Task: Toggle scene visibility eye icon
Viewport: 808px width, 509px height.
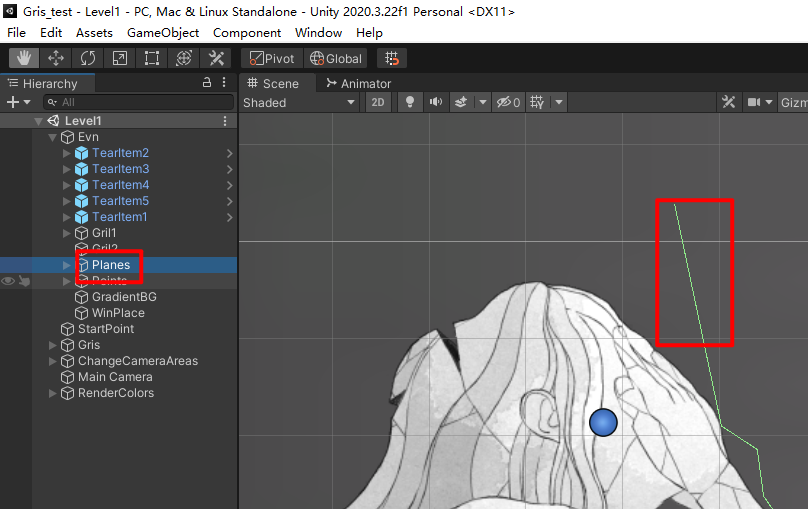Action: coord(8,281)
